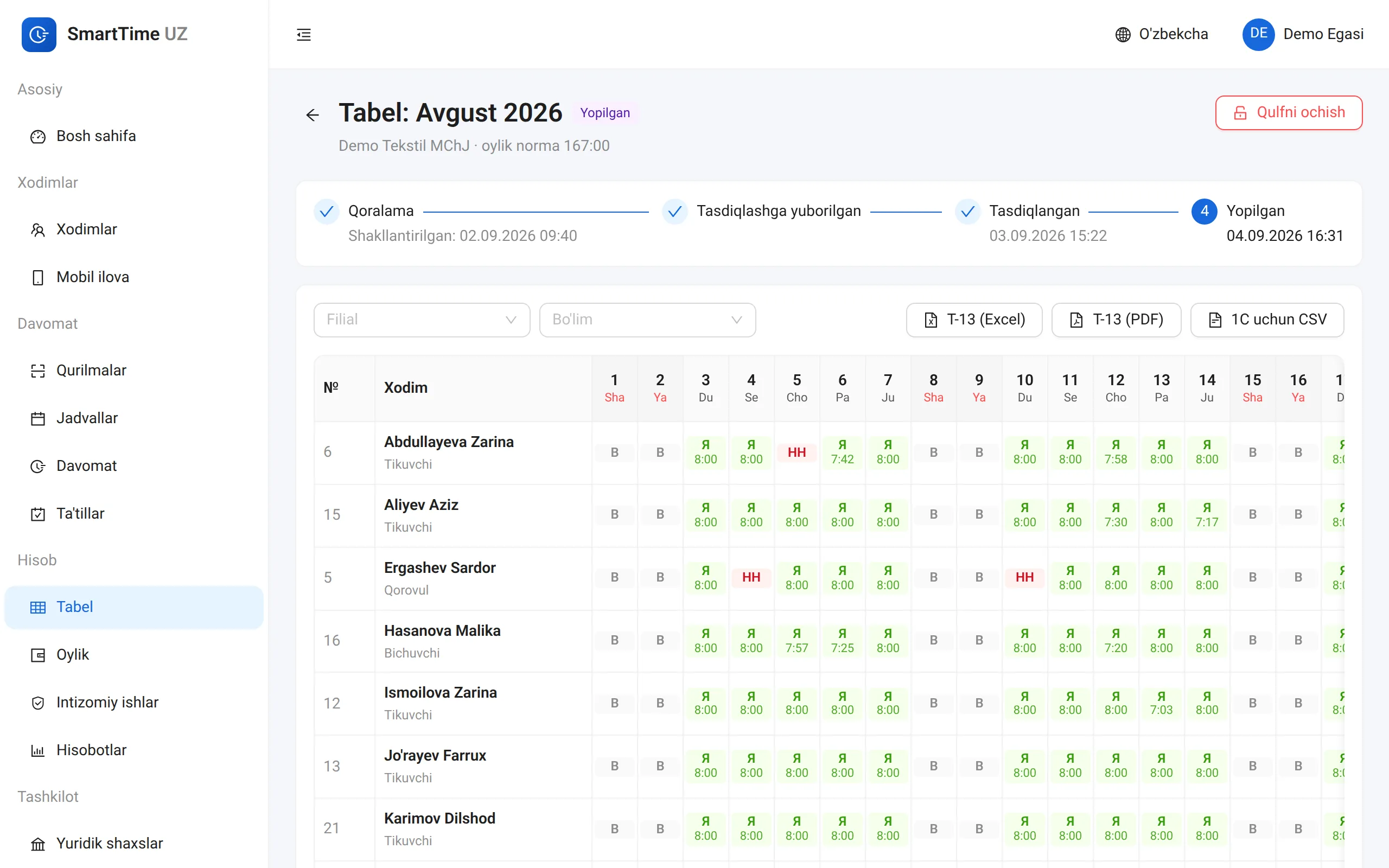Screen dimensions: 1389x868
Task: Open the O'zbekcha language selector
Action: (1162, 34)
